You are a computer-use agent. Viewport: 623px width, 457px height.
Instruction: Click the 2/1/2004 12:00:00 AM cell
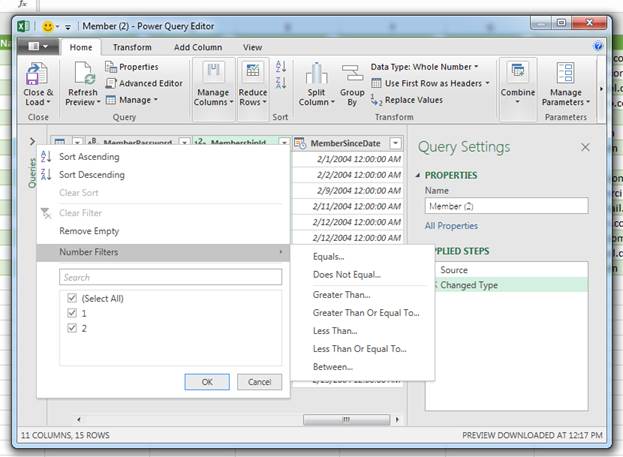(348, 159)
